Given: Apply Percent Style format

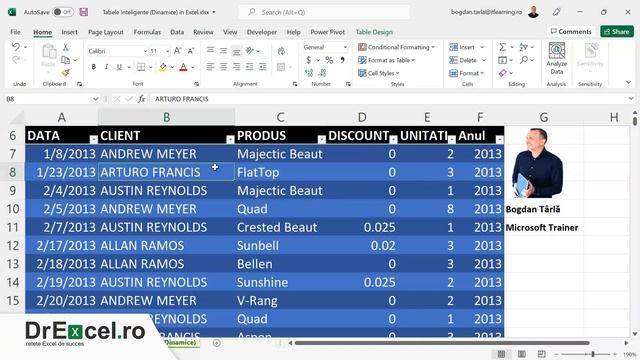Looking at the screenshot, I should point(329,60).
